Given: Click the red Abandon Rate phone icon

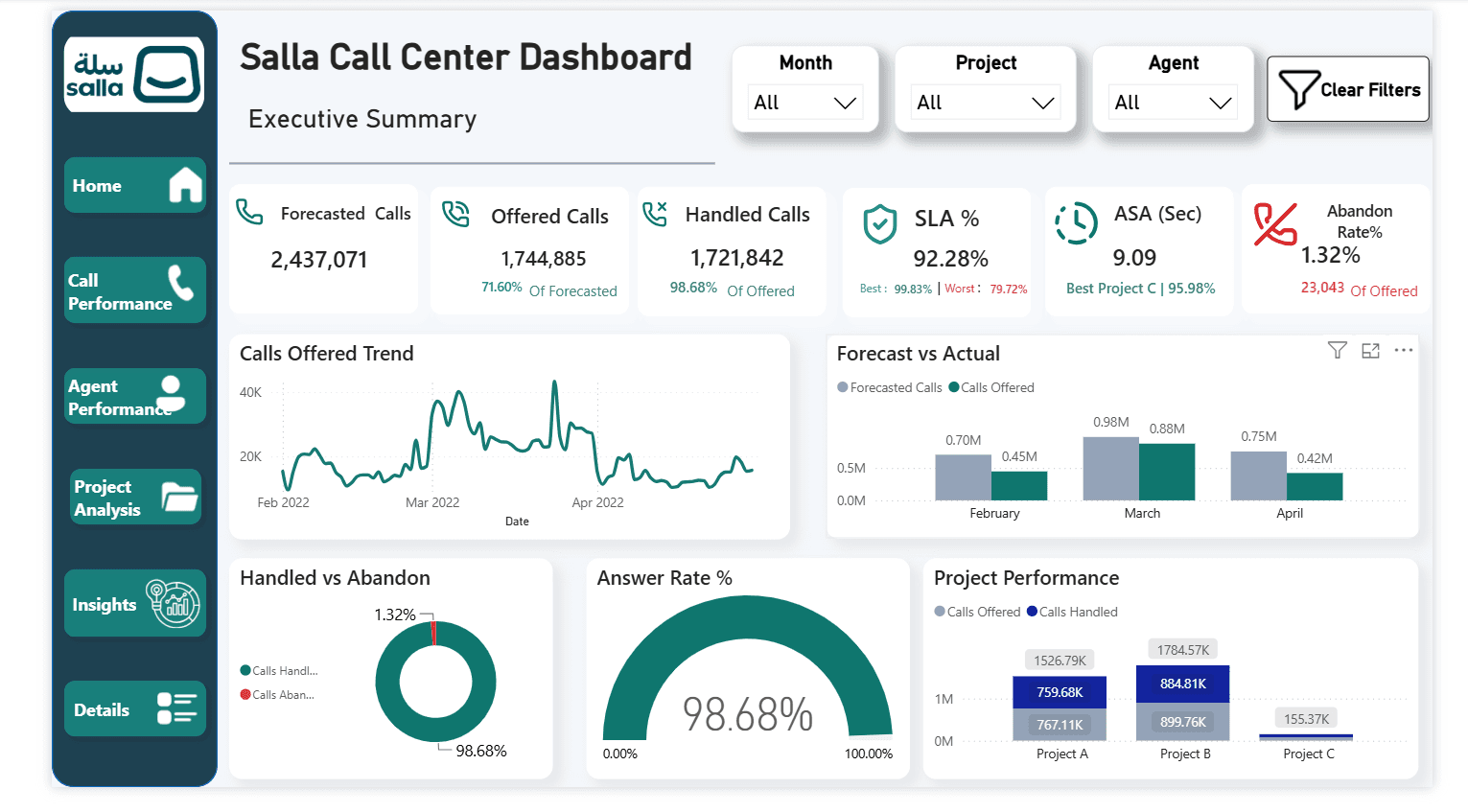Looking at the screenshot, I should (x=1275, y=224).
